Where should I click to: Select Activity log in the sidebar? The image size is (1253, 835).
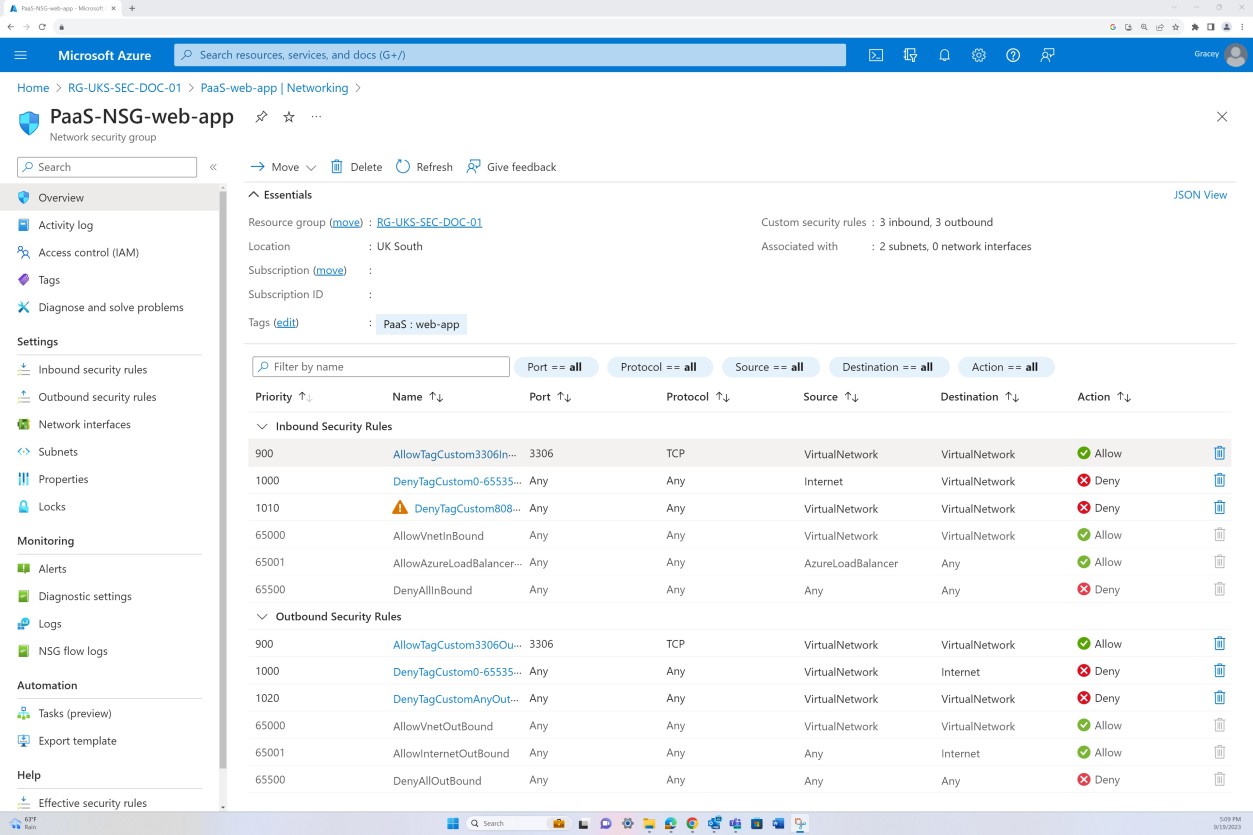pos(65,225)
